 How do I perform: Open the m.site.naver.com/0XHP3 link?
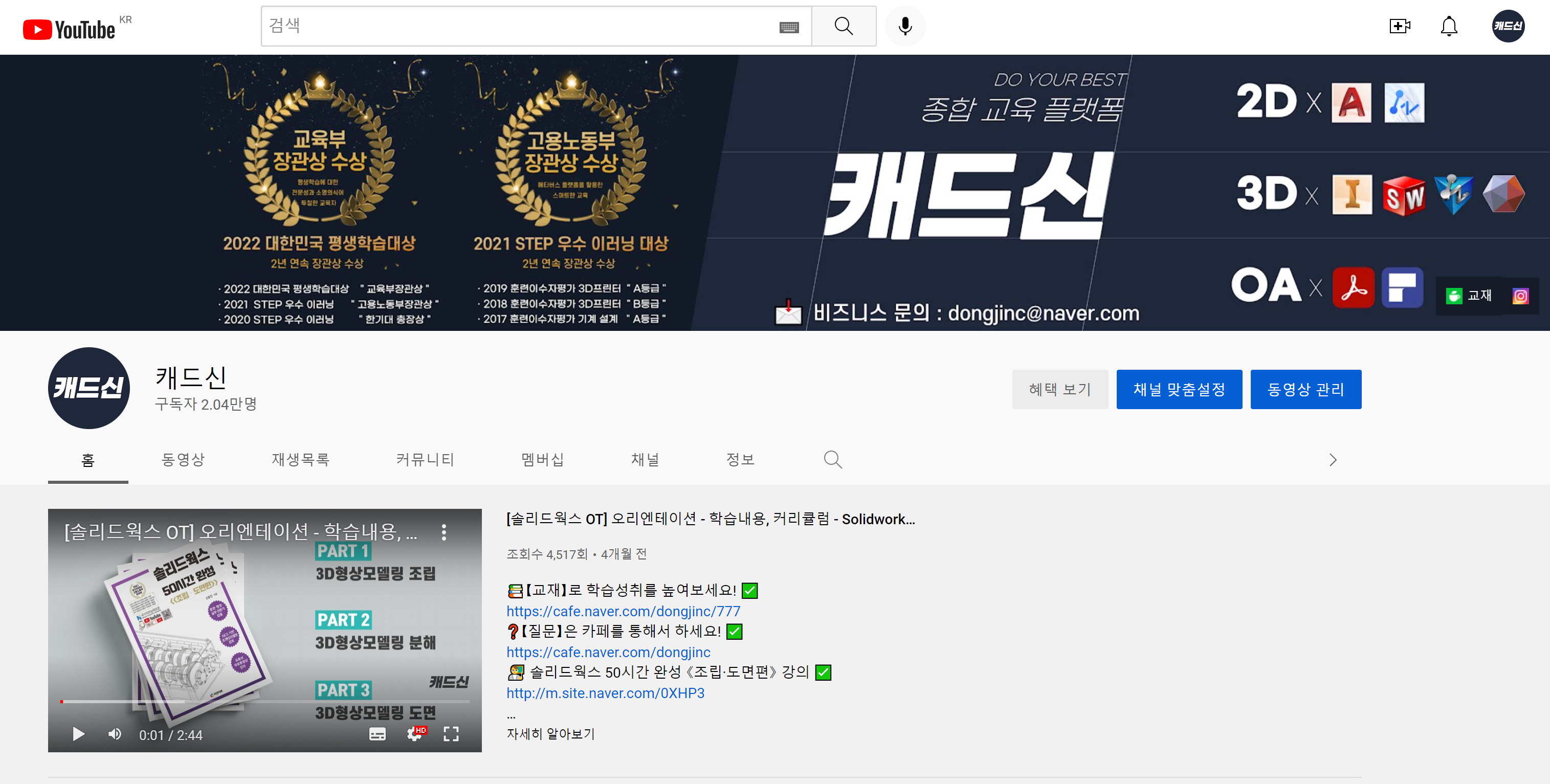pyautogui.click(x=605, y=693)
